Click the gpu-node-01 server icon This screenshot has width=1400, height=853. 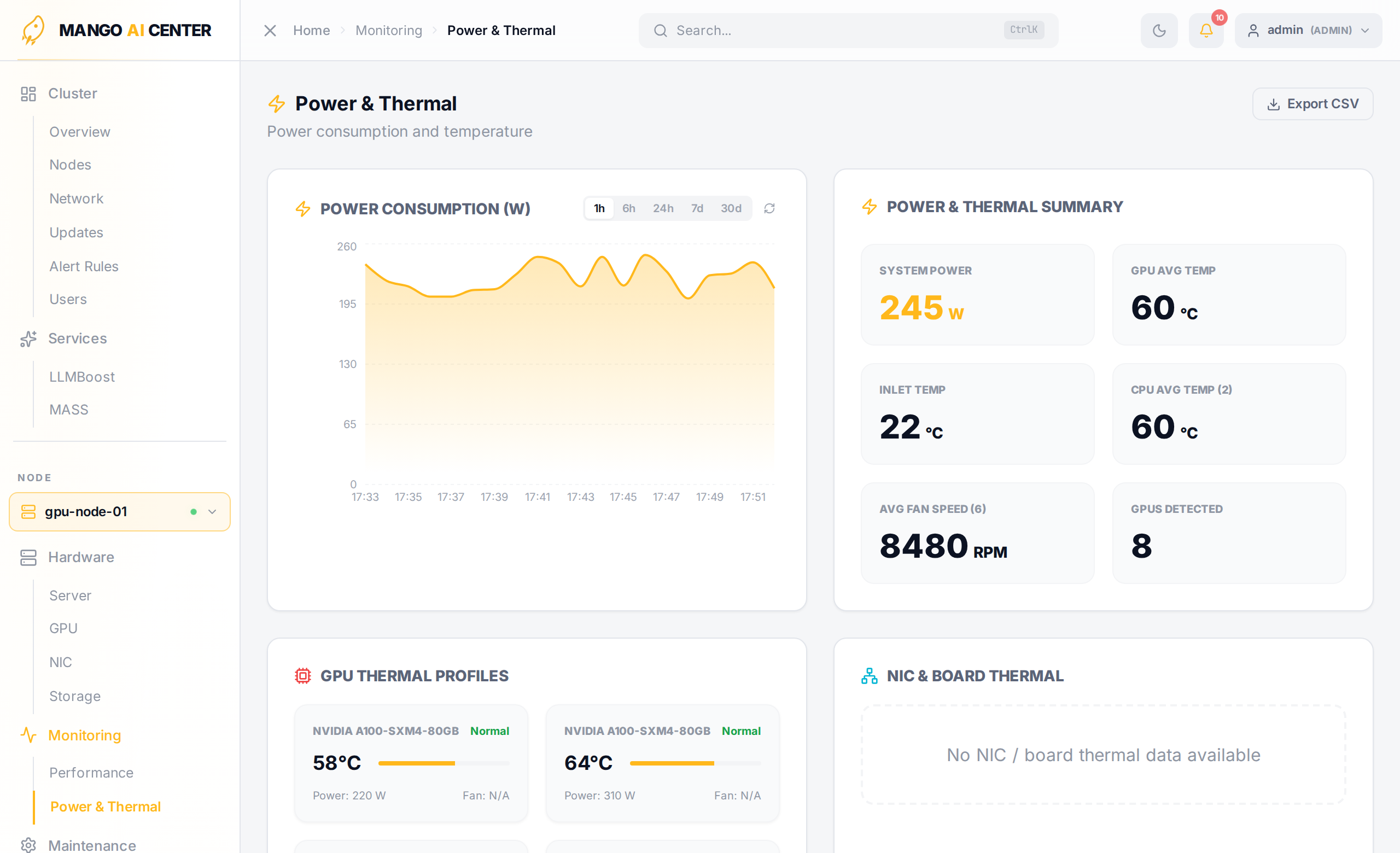[x=28, y=512]
